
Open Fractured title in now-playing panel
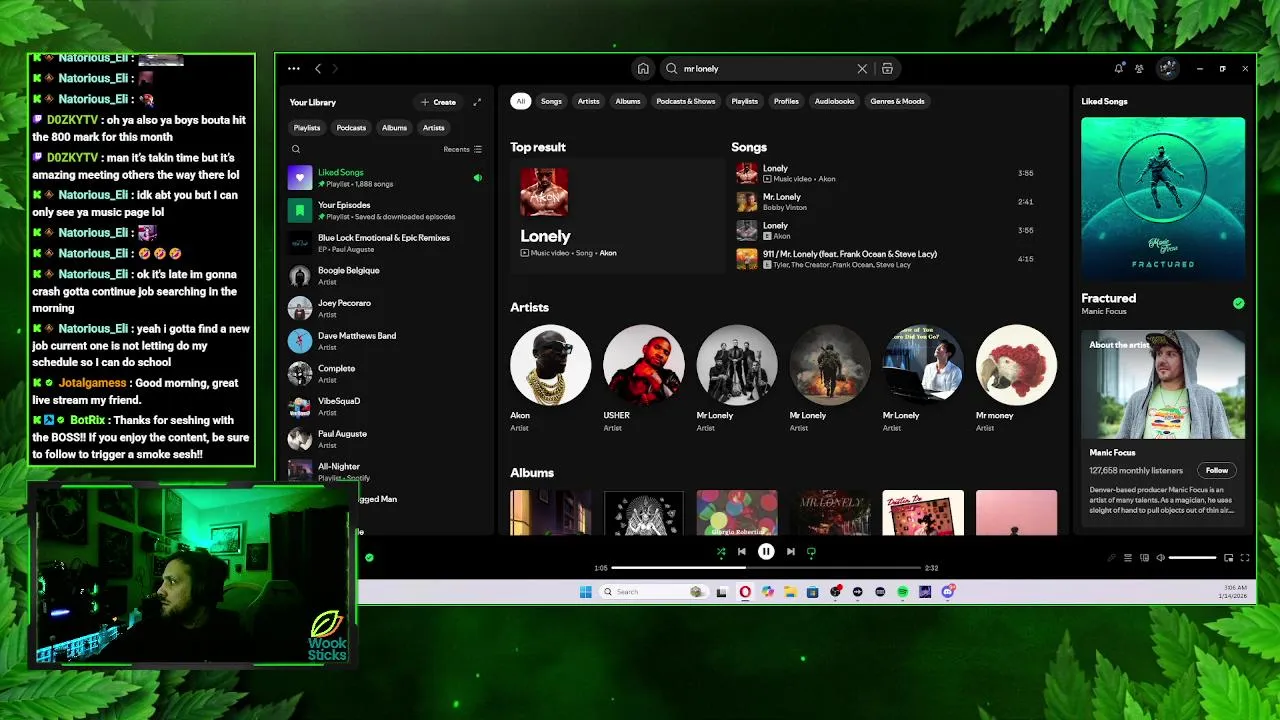click(1108, 298)
